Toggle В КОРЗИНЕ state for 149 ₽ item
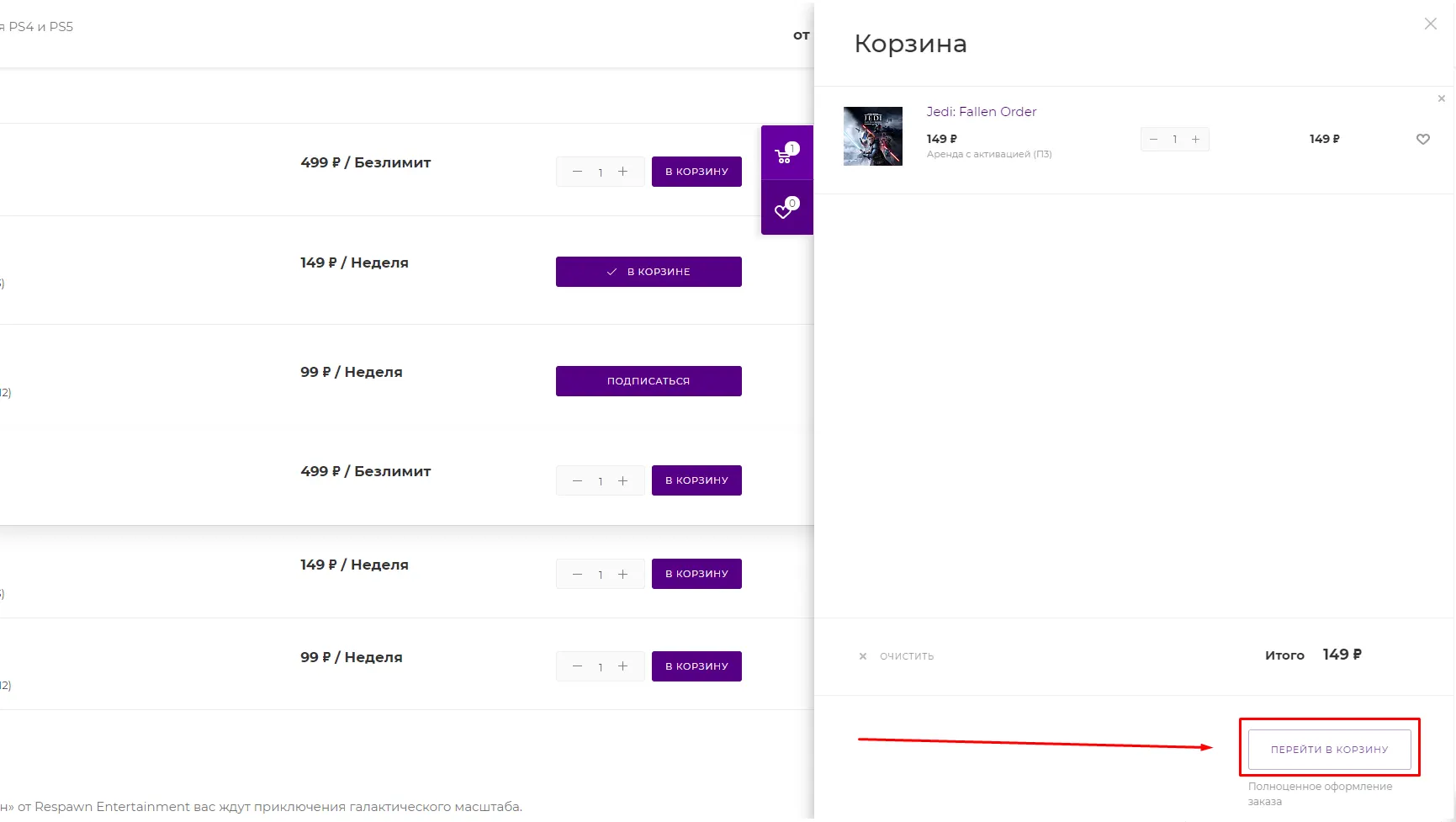This screenshot has height=822, width=1456. 648,271
